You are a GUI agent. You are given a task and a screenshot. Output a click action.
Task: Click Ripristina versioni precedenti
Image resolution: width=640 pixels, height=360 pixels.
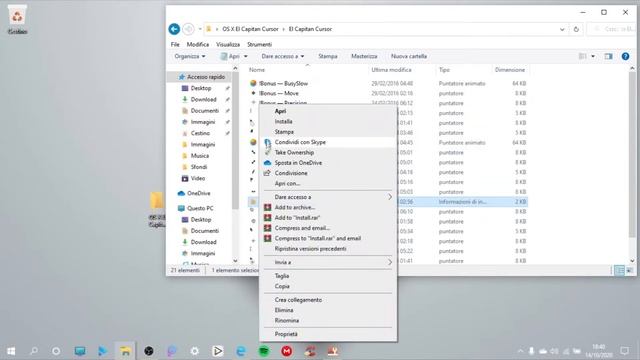(x=328, y=249)
